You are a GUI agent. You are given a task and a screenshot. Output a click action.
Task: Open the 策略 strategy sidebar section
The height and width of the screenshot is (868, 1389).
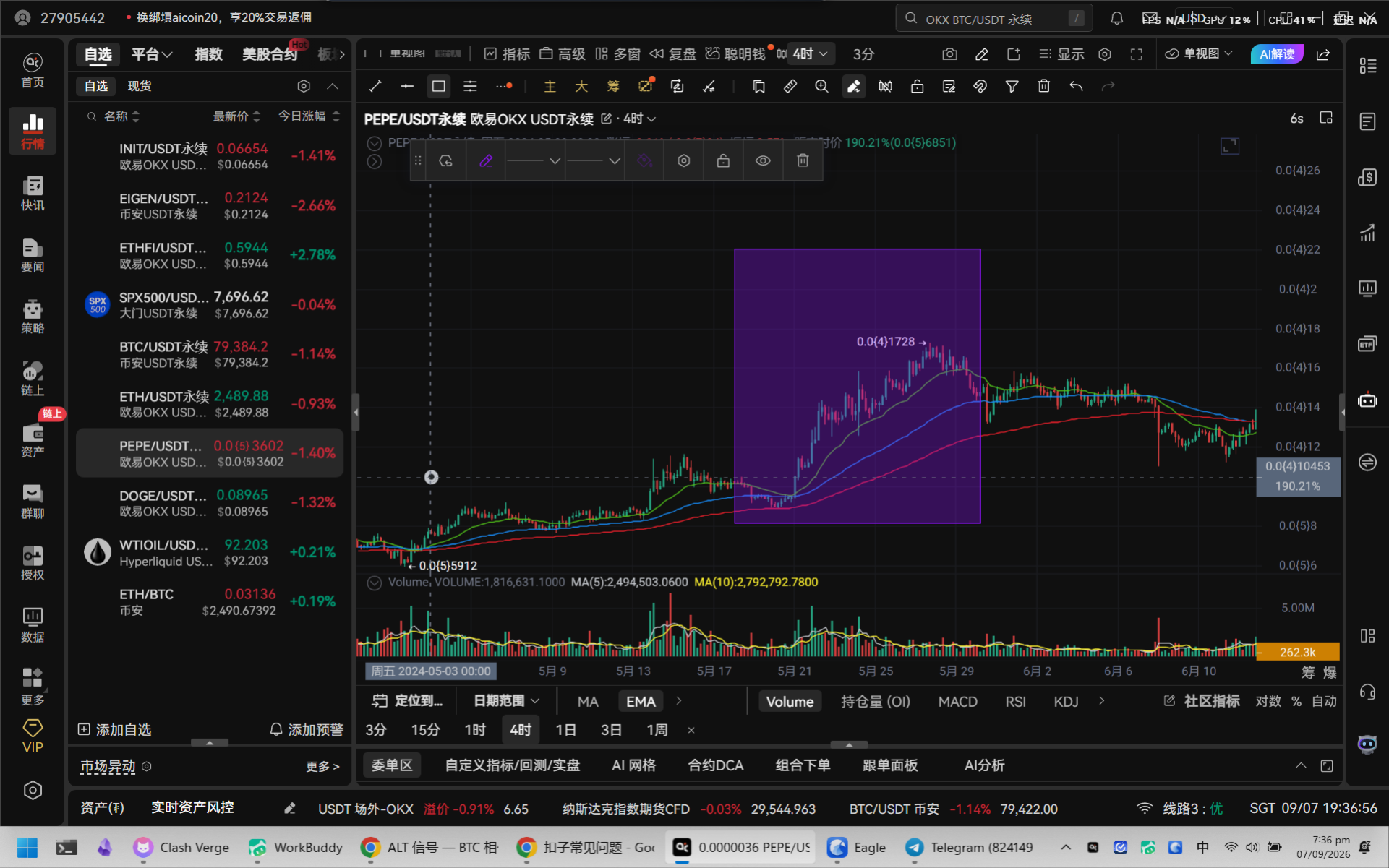(33, 317)
